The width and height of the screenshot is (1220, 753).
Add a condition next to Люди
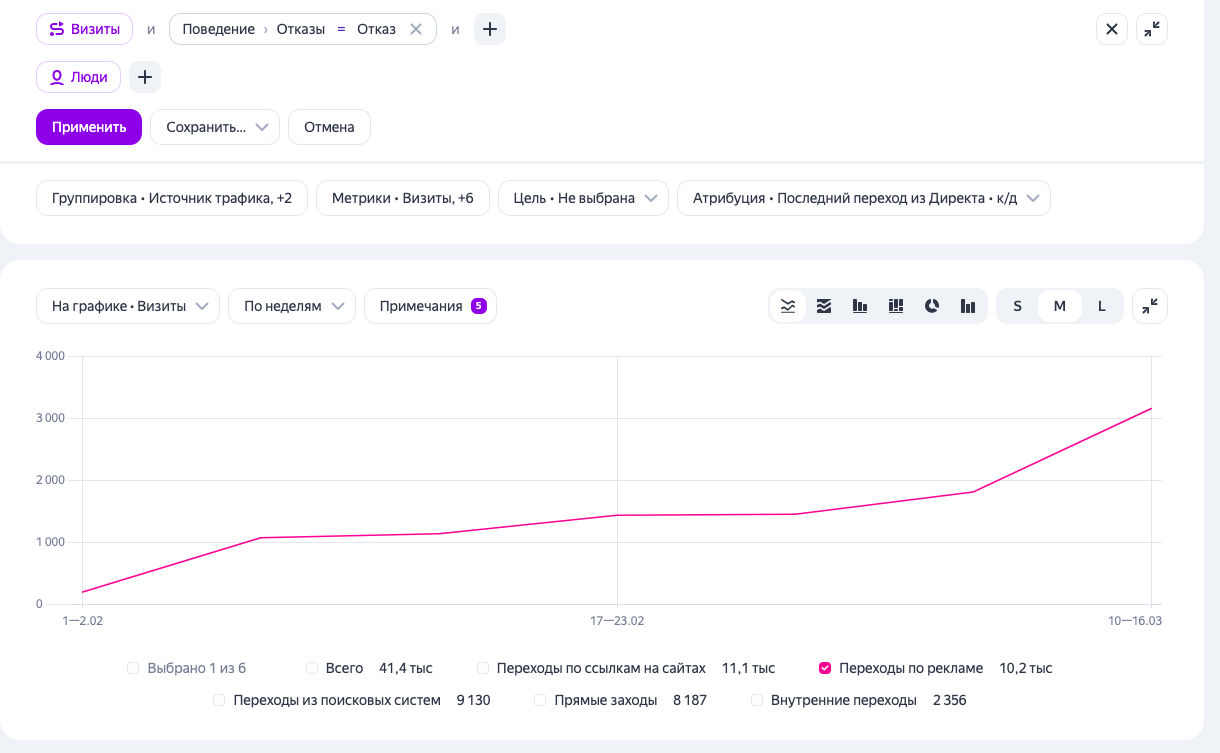tap(145, 77)
